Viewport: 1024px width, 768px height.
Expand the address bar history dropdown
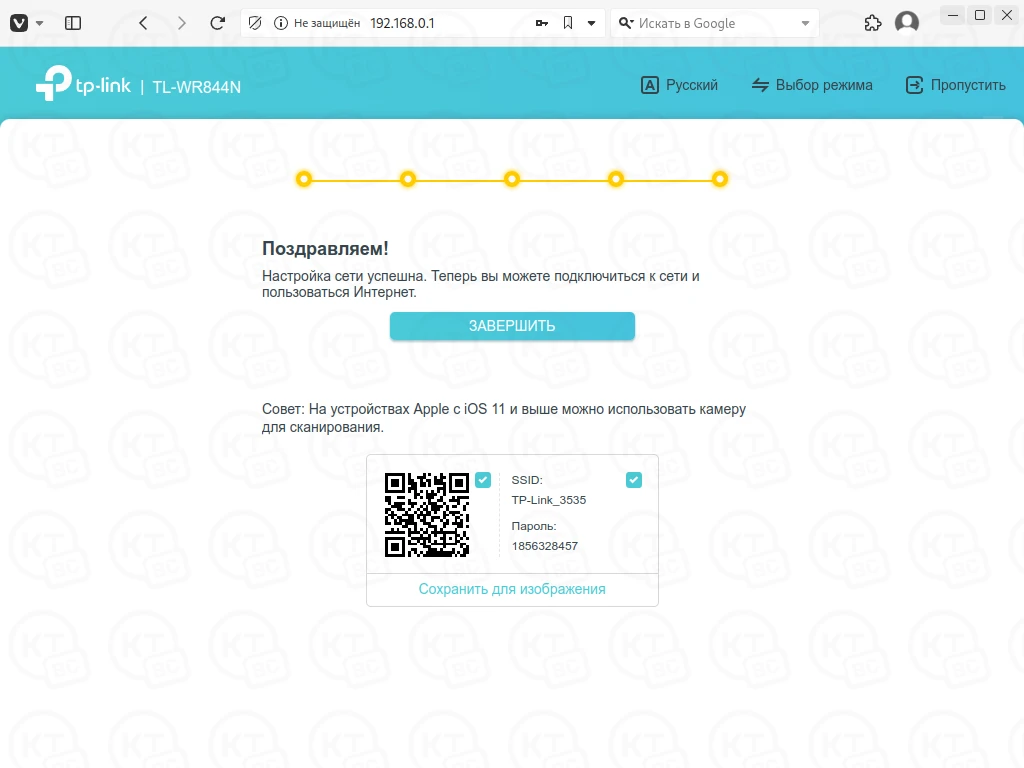pyautogui.click(x=591, y=24)
